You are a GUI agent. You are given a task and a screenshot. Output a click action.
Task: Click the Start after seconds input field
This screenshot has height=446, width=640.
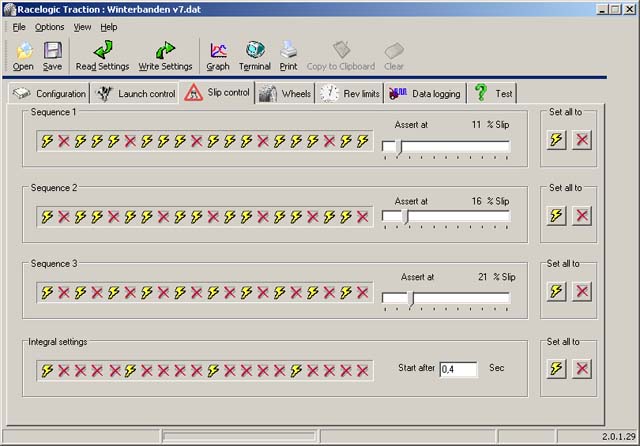coord(458,369)
